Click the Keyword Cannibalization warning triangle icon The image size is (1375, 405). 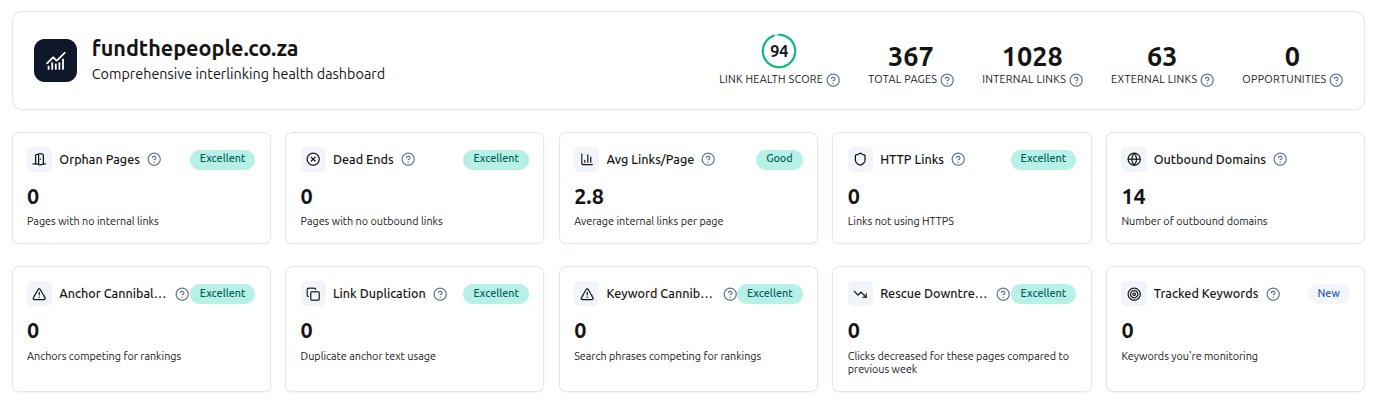click(x=586, y=294)
